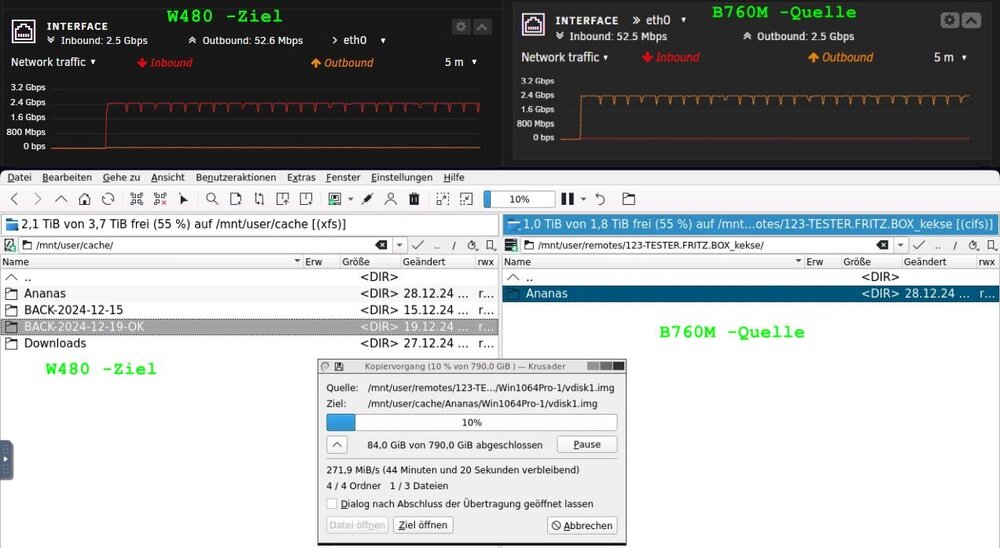Click Abbrechen to cancel the copy

tap(582, 525)
